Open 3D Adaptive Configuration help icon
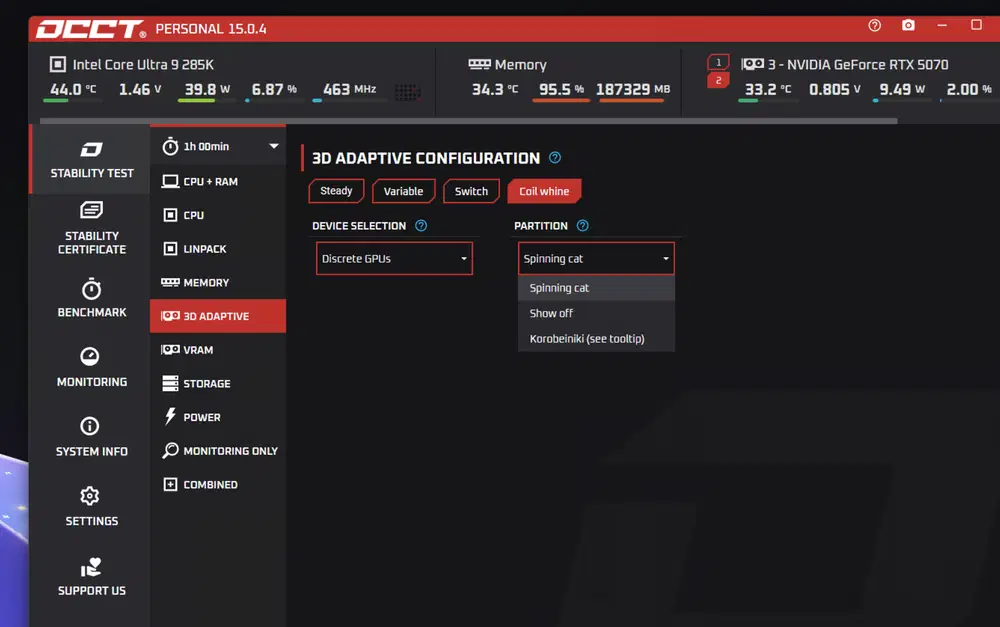Image resolution: width=1000 pixels, height=627 pixels. pos(555,158)
